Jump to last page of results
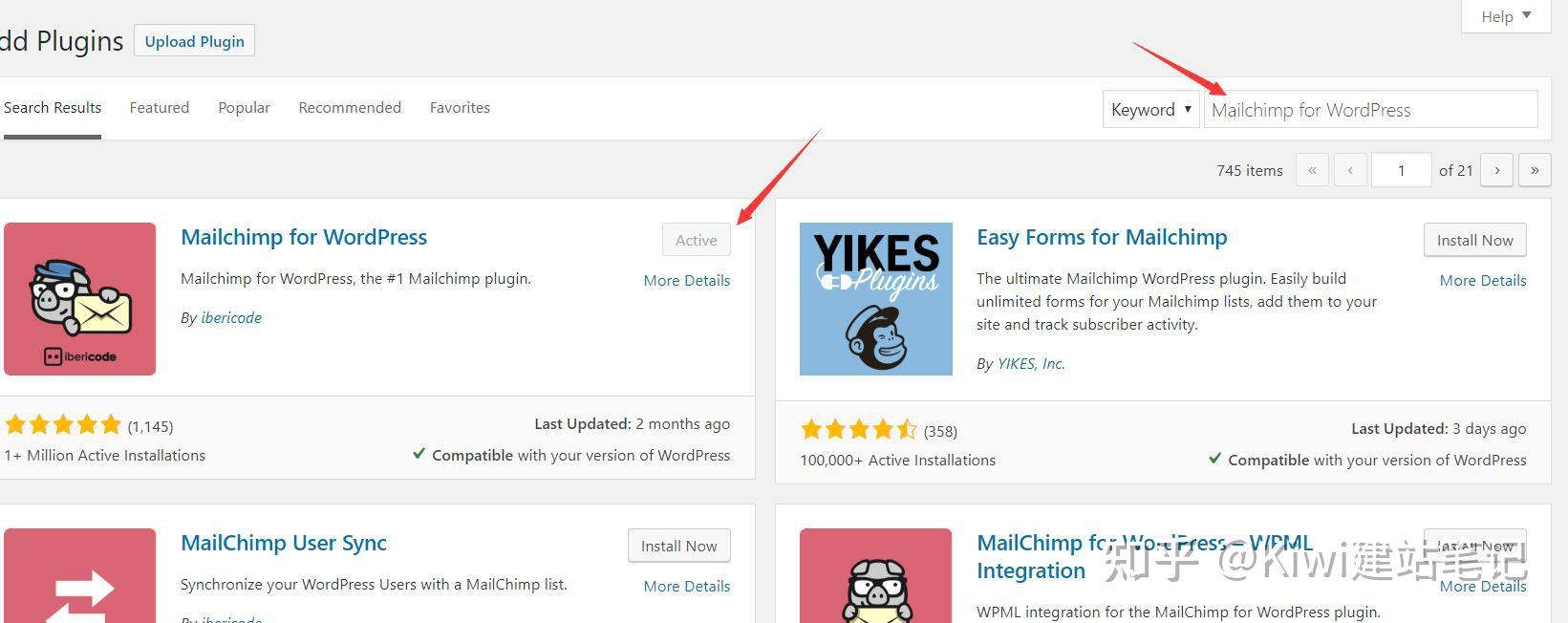1568x623 pixels. tap(1535, 170)
